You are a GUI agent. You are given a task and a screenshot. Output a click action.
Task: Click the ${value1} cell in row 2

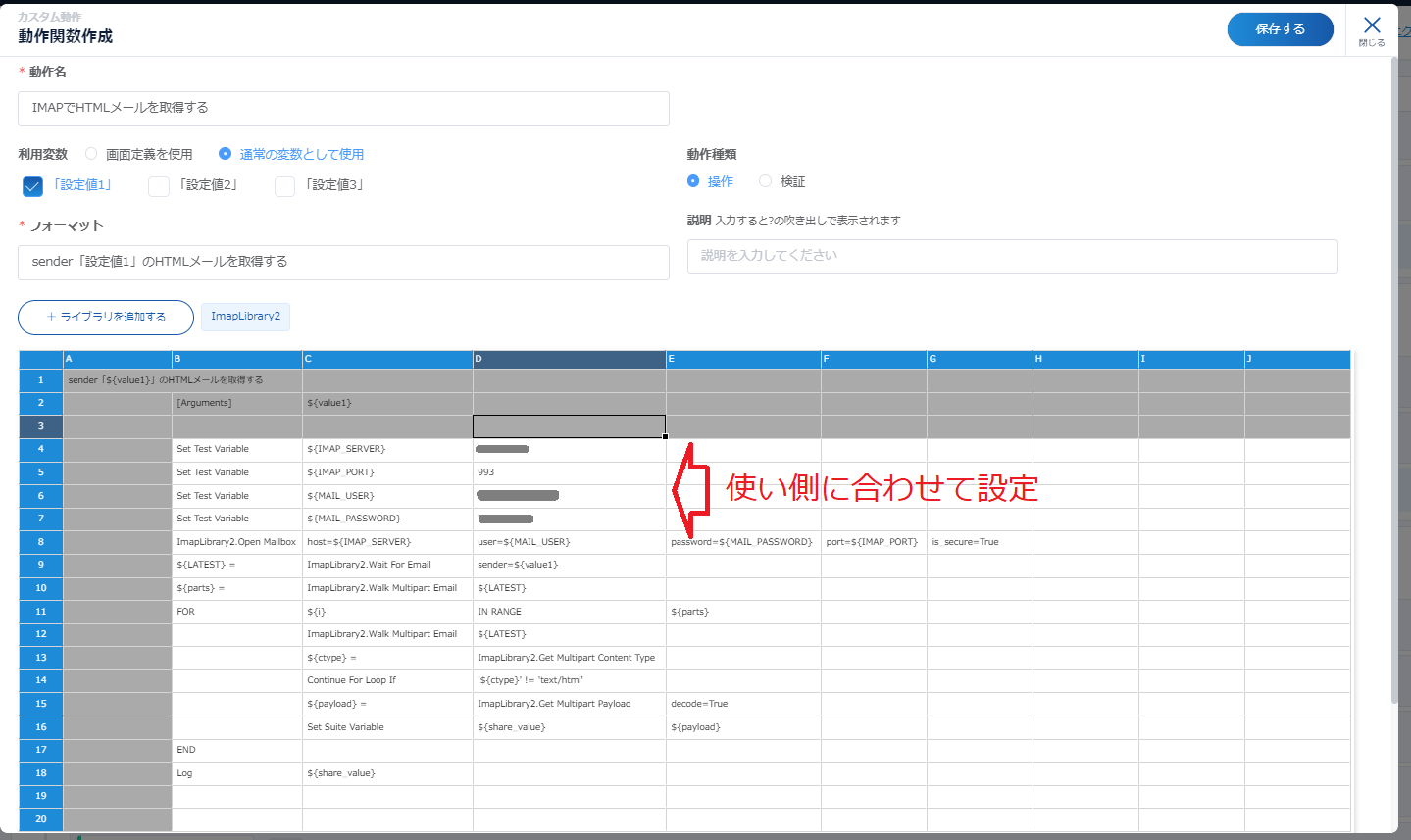(387, 403)
